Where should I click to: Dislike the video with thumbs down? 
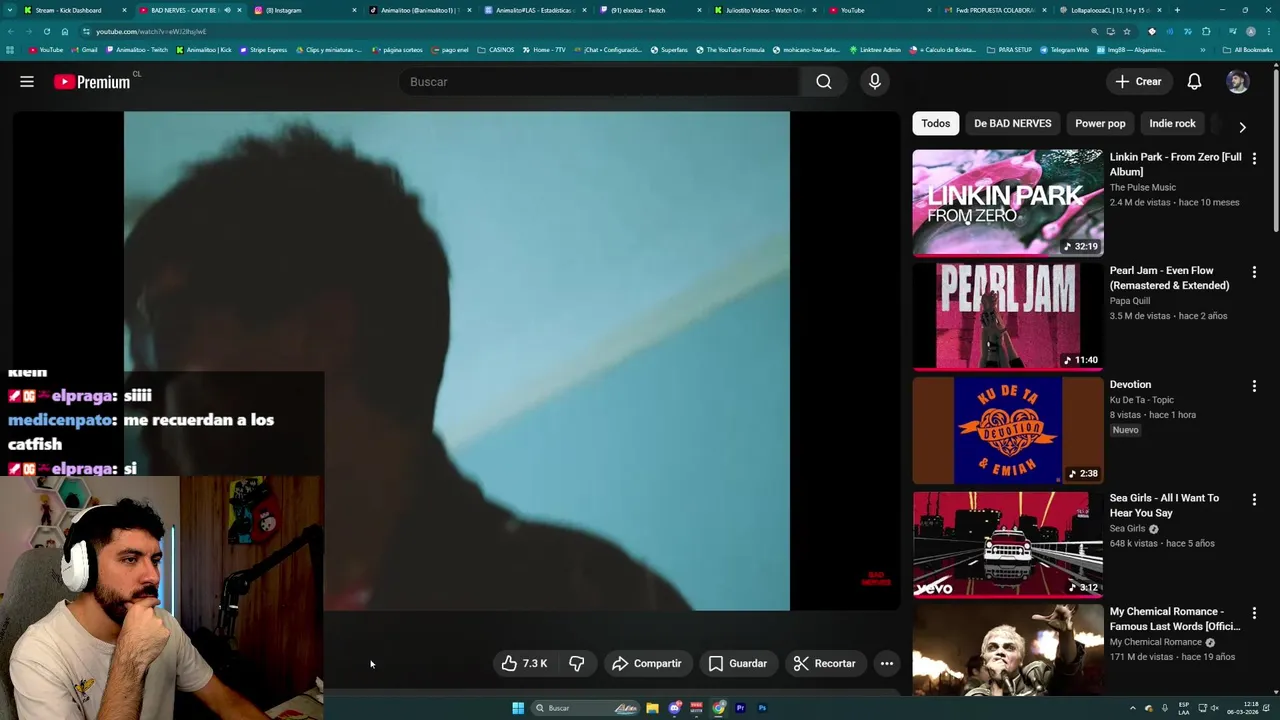[x=576, y=663]
